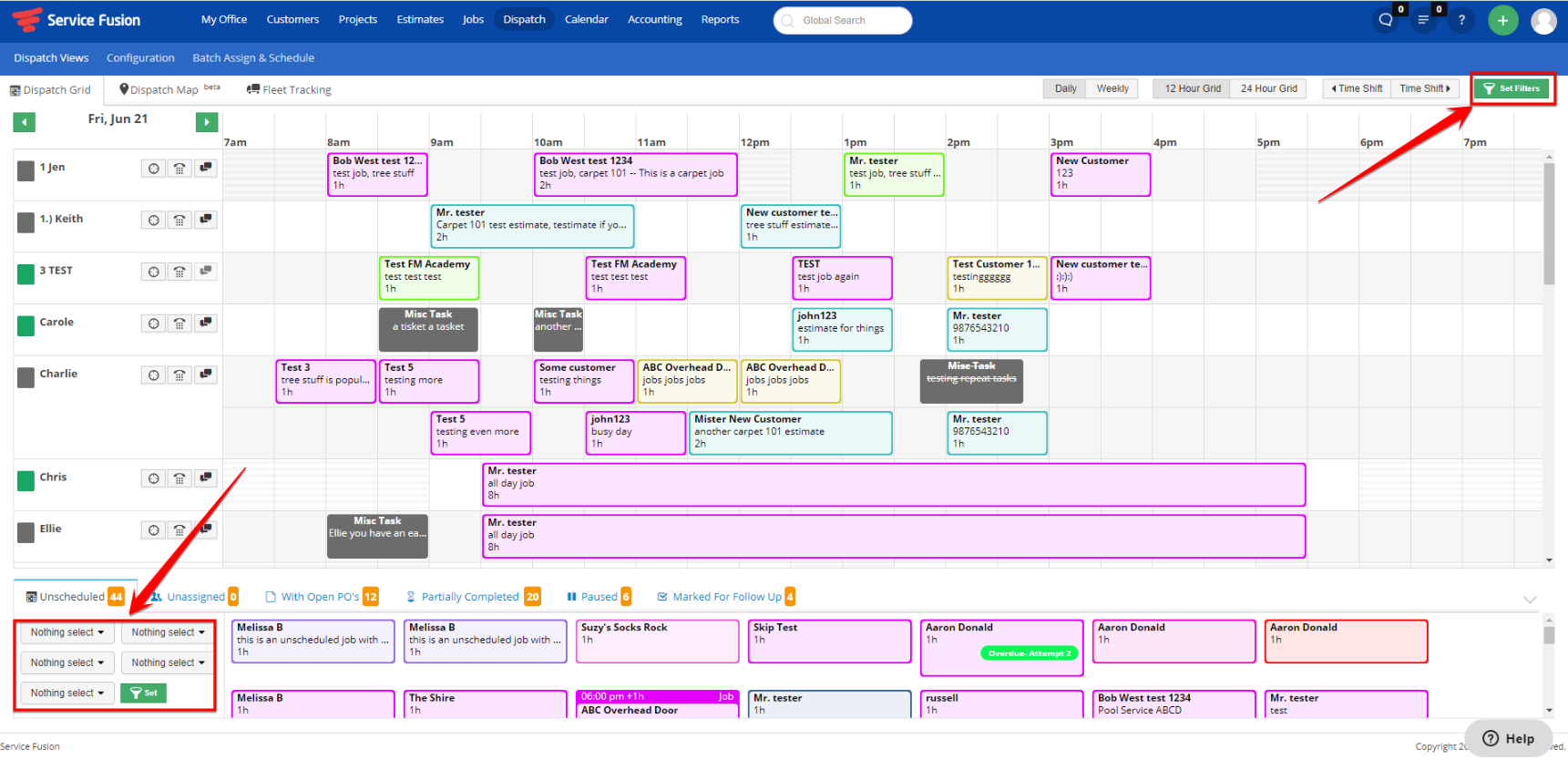This screenshot has width=1568, height=760.
Task: Message Carole using the chat icon
Action: [206, 324]
